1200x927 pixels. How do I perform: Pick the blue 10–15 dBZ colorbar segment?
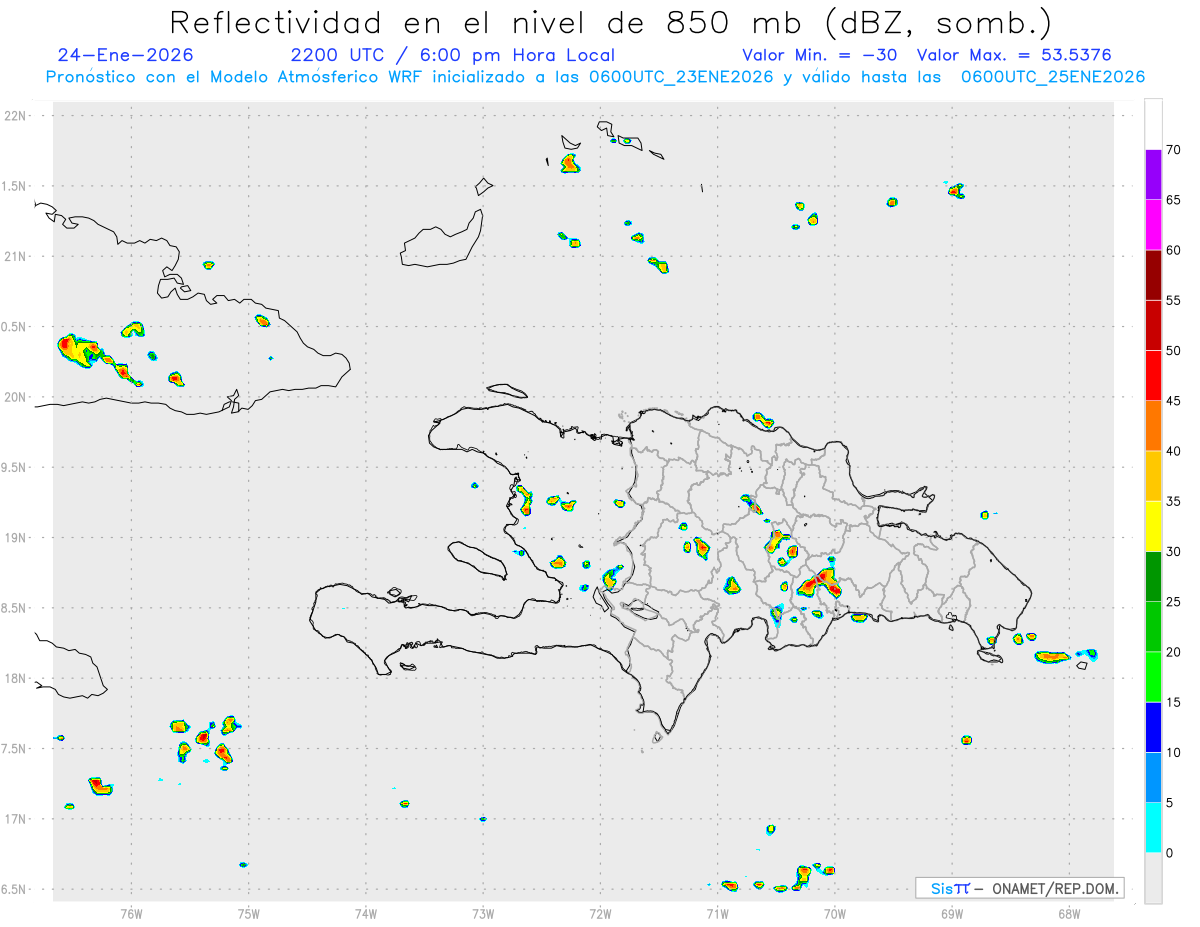pos(1153,727)
